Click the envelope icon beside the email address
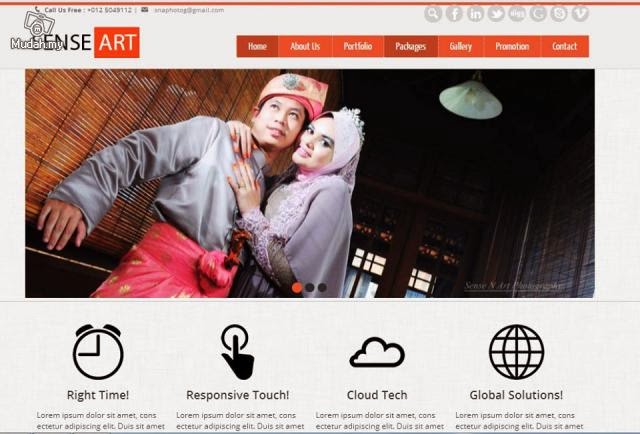Screen dimensions: 640x434 pyautogui.click(x=144, y=9)
